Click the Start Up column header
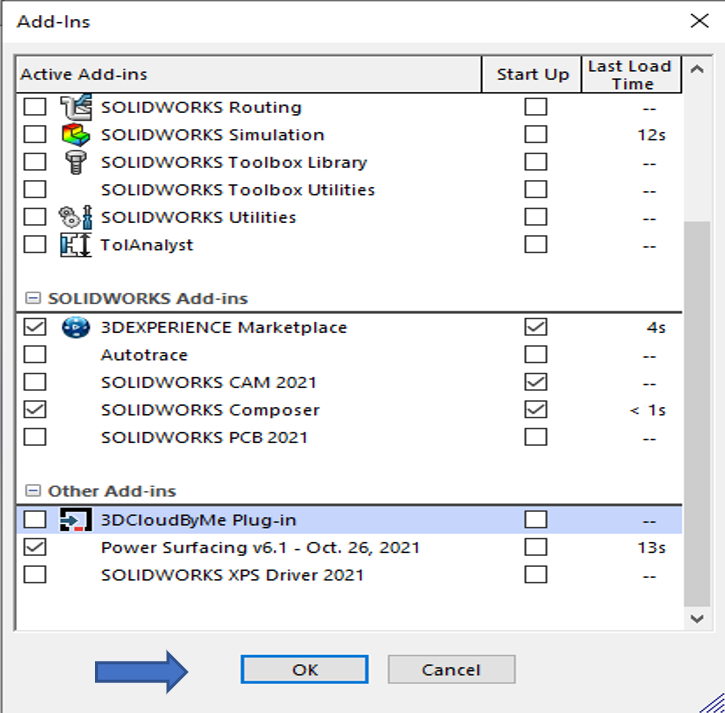This screenshot has width=725, height=713. coord(532,75)
